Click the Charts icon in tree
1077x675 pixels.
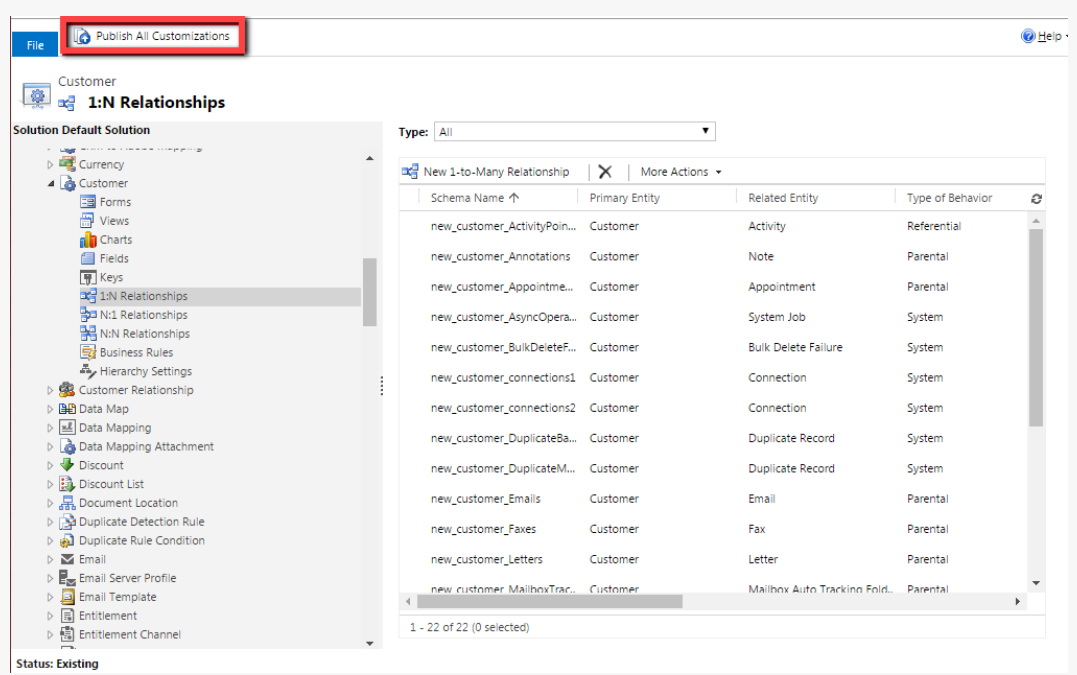click(88, 240)
